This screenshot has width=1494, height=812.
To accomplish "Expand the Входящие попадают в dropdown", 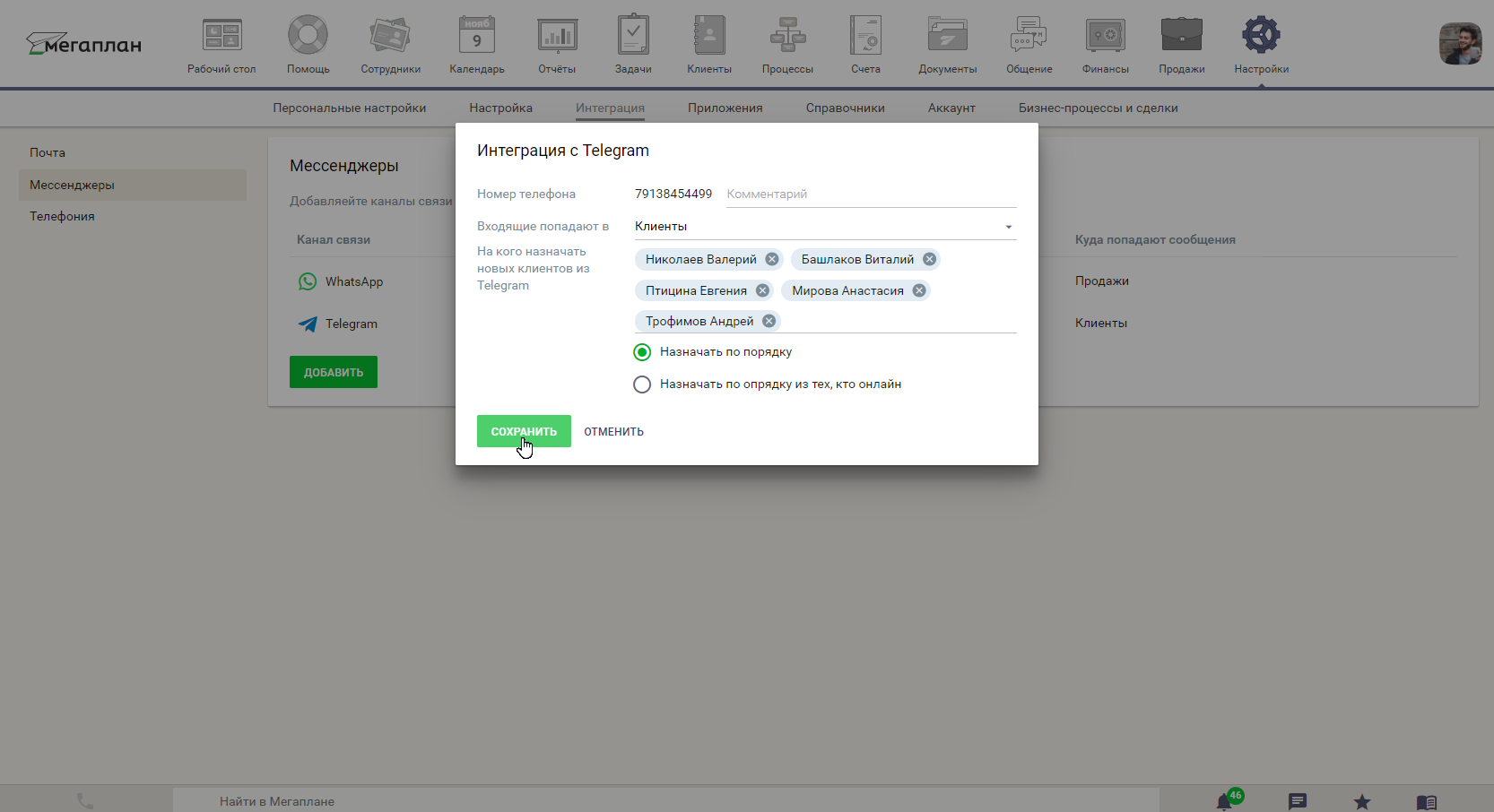I will pyautogui.click(x=825, y=227).
